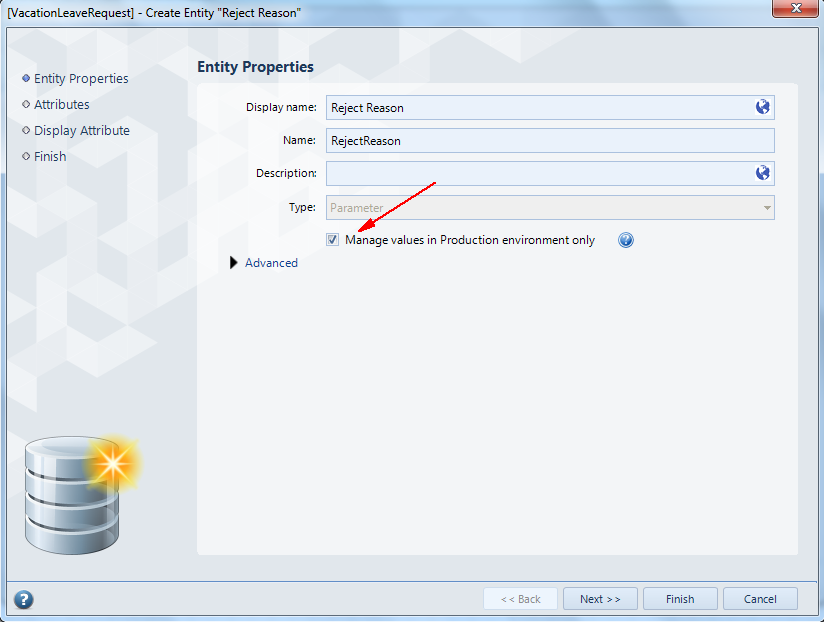Screen dimensions: 824x622
Task: Cancel the Create Entity wizard
Action: [x=760, y=599]
